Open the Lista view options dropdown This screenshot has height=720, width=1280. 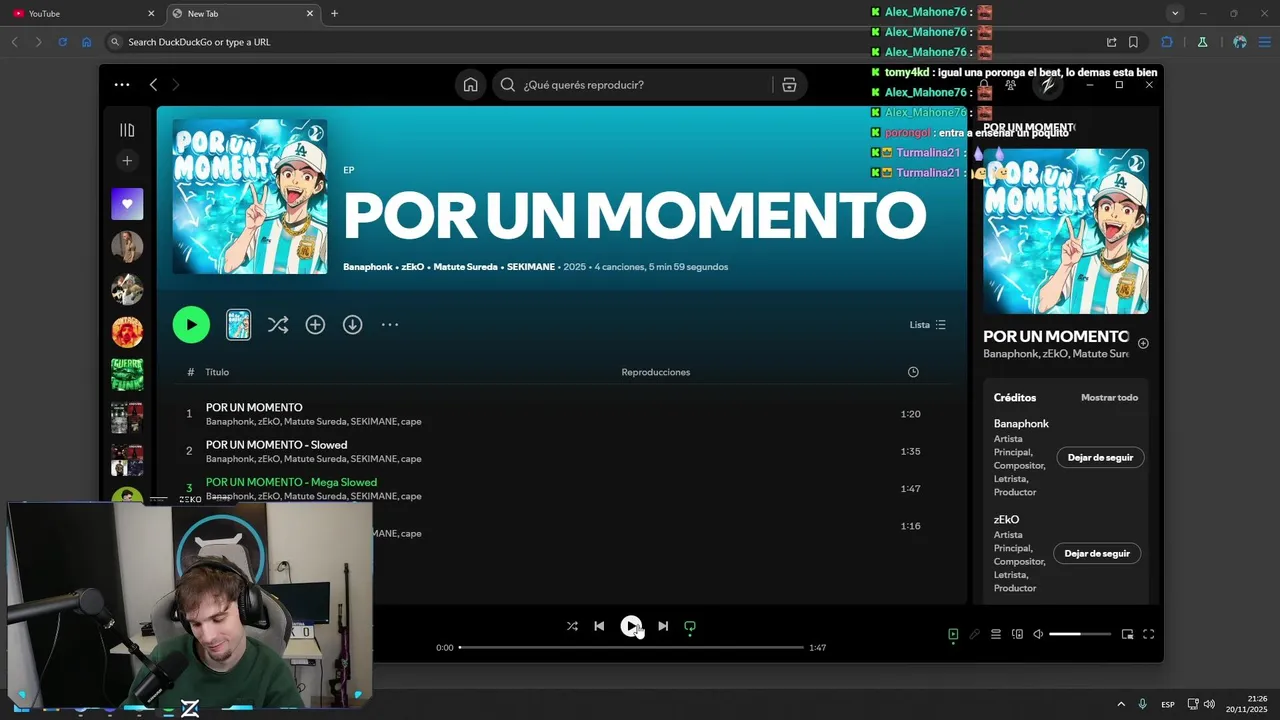tap(927, 325)
